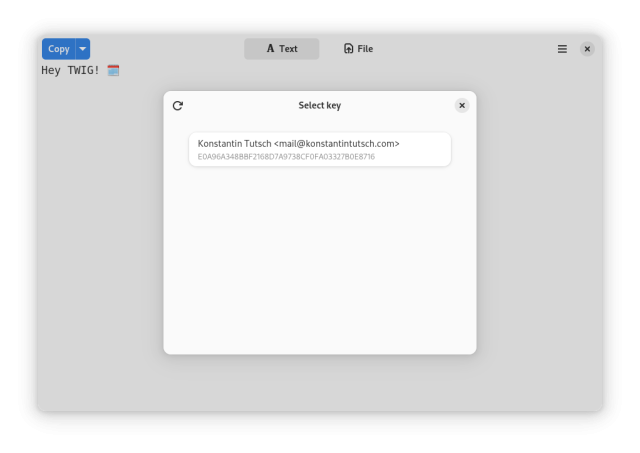This screenshot has width=640, height=453.
Task: Click the "Hey TWIG!" text in the editor
Action: pyautogui.click(x=70, y=71)
